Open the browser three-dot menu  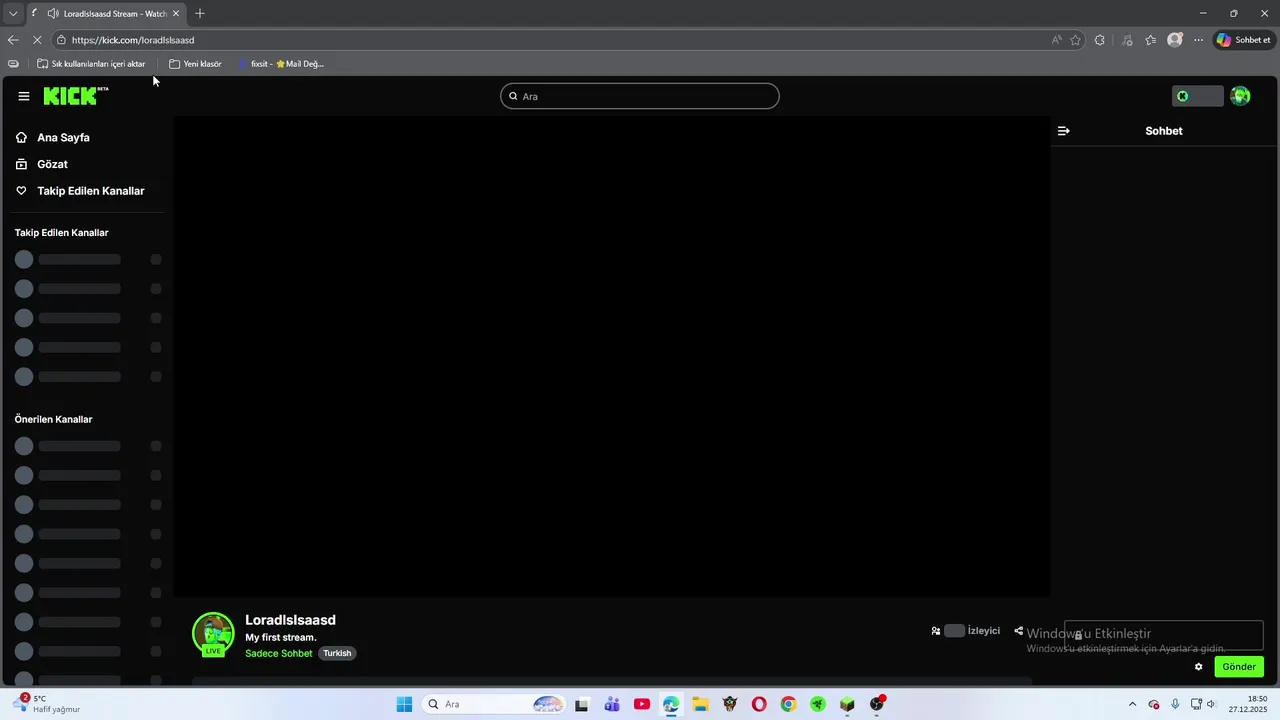coord(1199,40)
